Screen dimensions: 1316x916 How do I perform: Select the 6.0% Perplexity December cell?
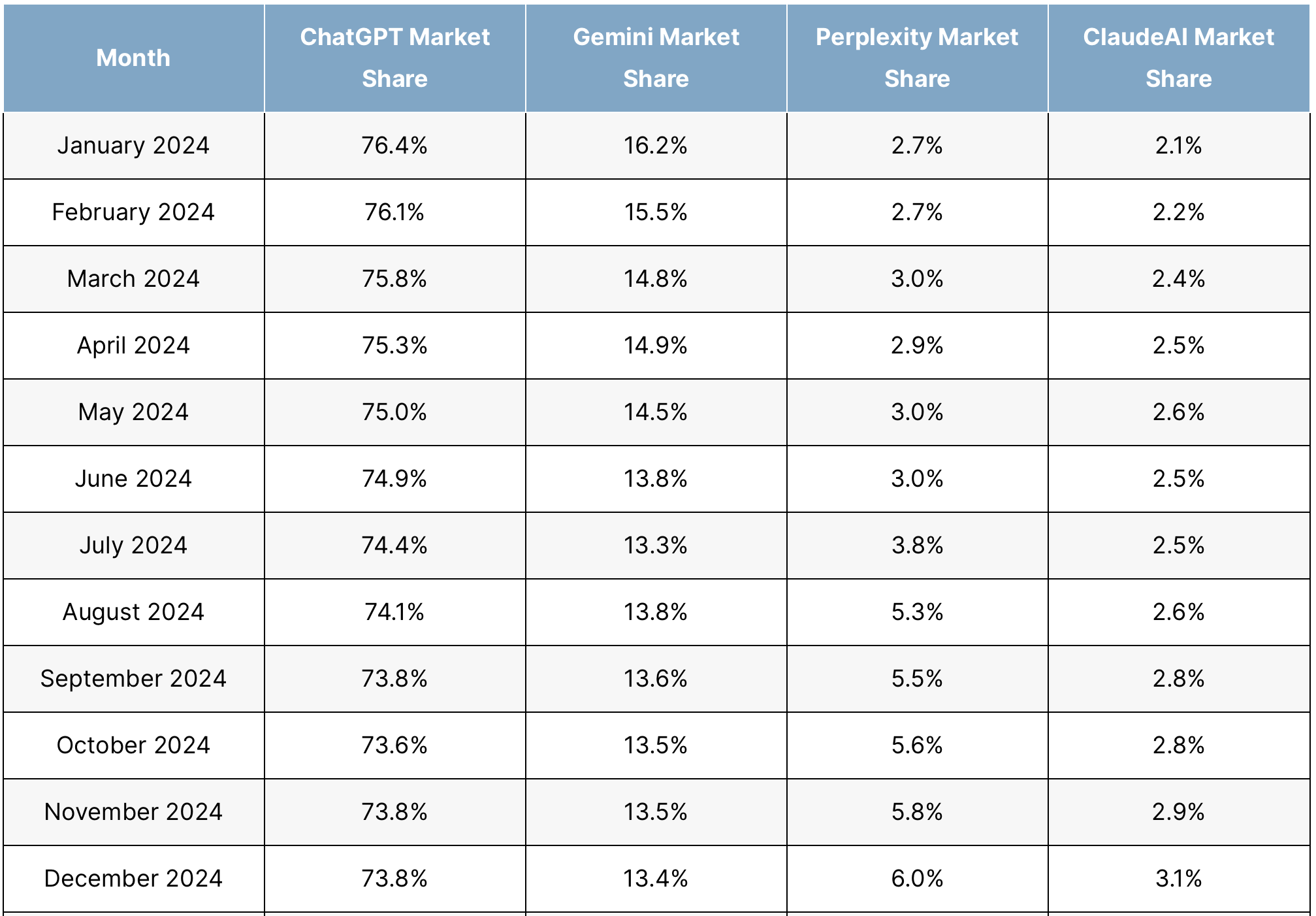tap(917, 879)
